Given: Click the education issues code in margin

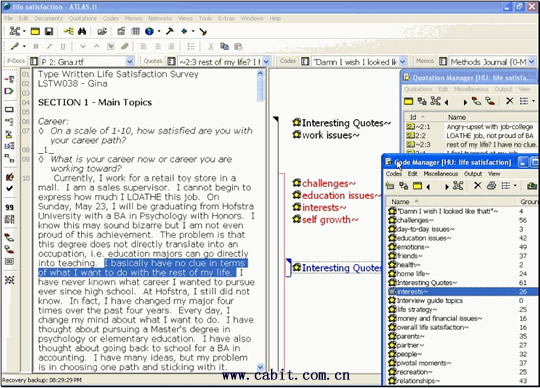Looking at the screenshot, I should point(337,196).
